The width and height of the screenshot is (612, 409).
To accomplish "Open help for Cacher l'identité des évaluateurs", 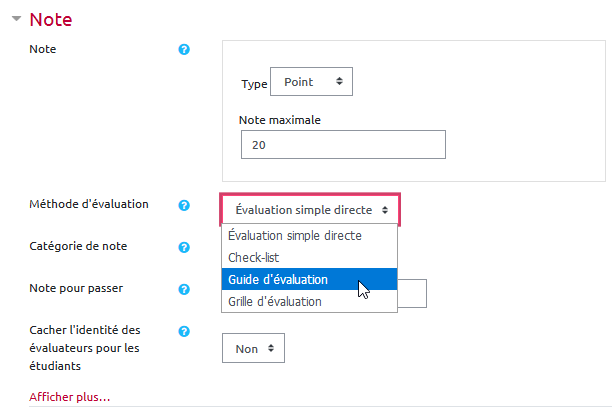I will 184,331.
